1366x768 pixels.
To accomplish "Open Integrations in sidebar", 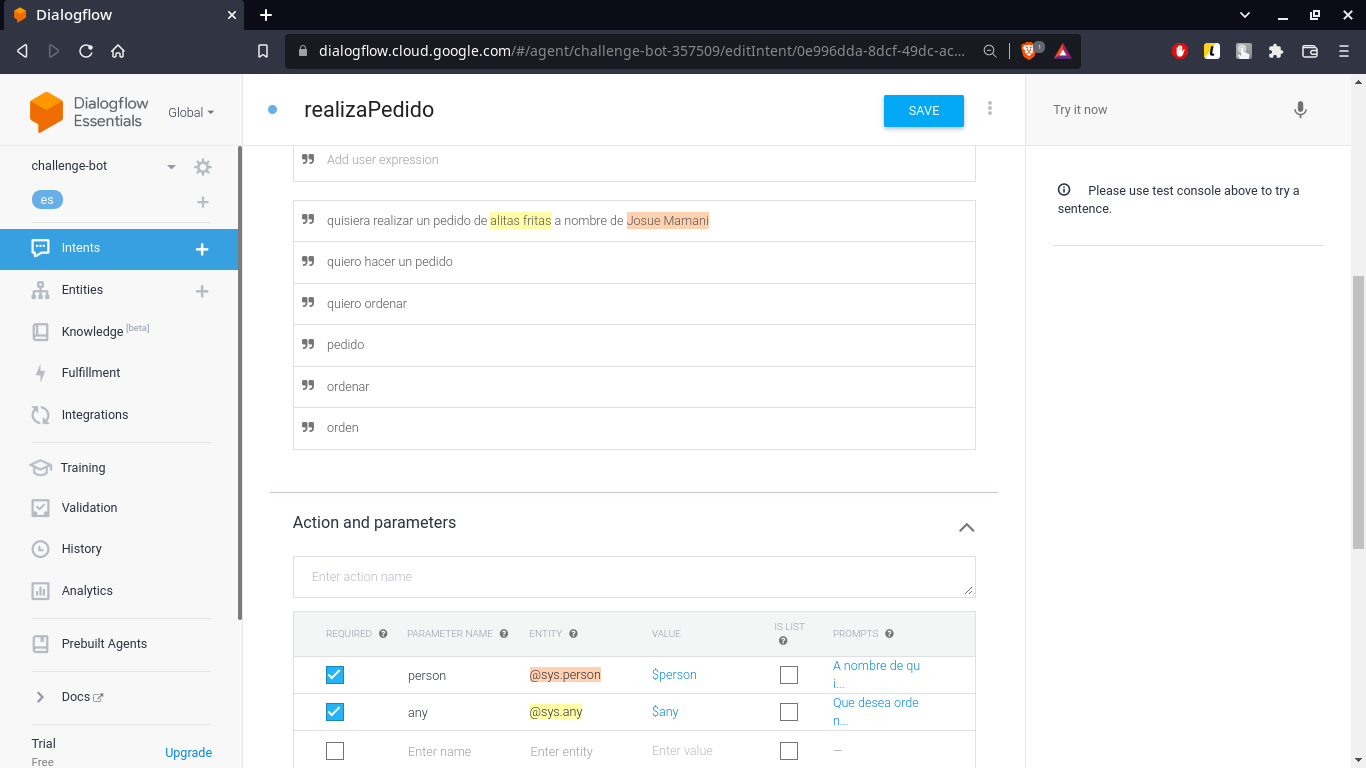I will point(95,415).
